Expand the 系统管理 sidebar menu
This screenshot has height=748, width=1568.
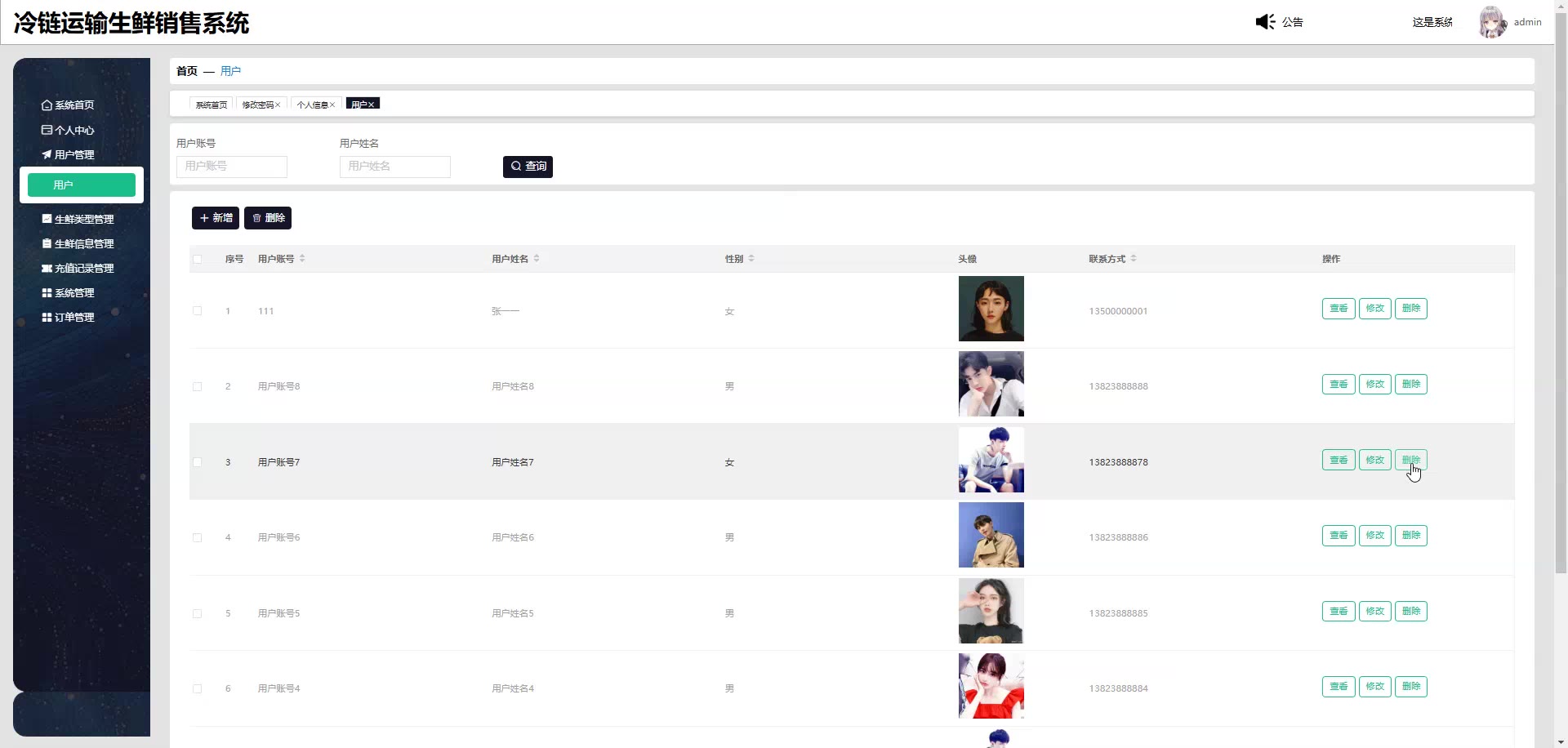[69, 292]
